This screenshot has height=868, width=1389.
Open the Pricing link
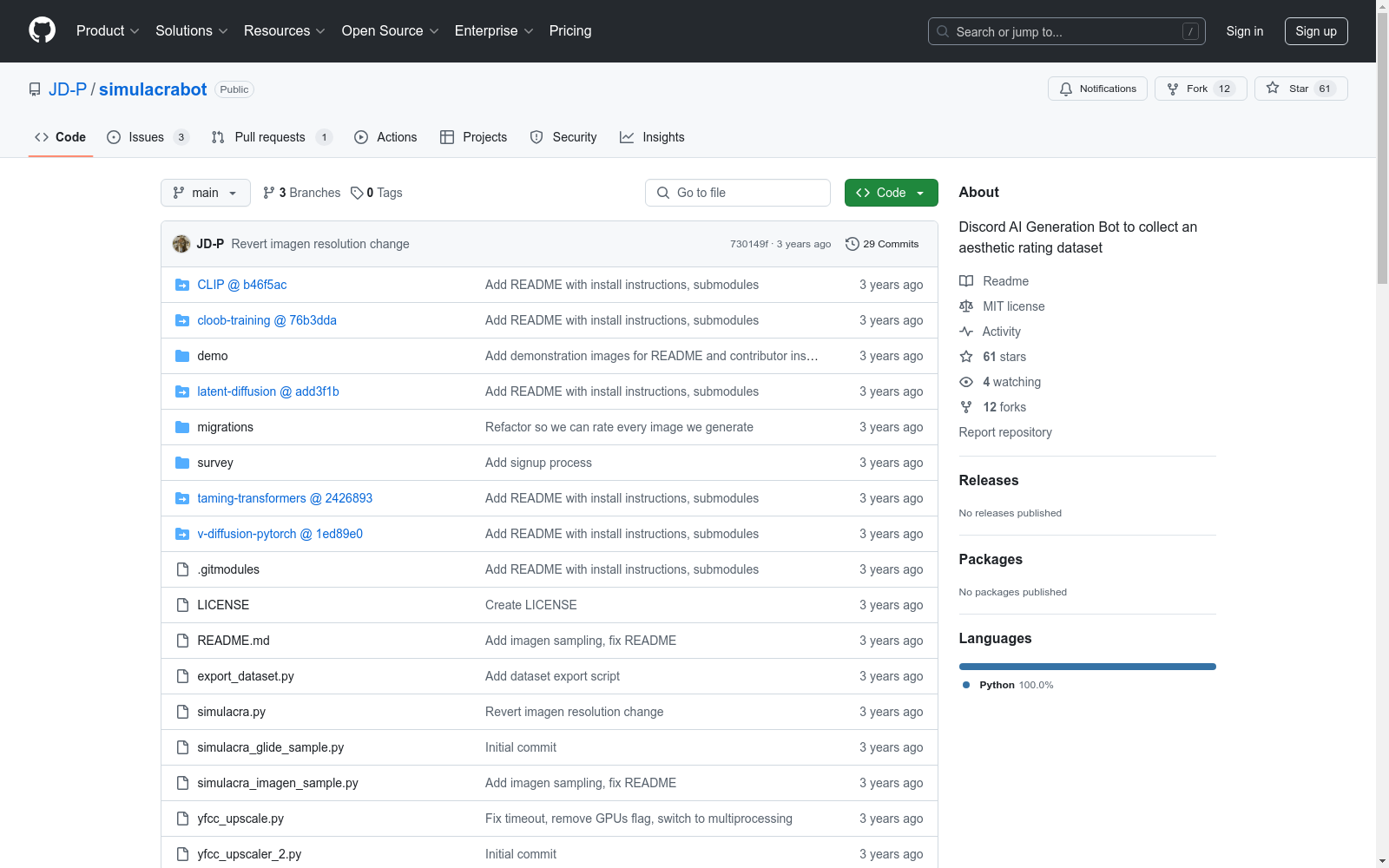point(570,30)
